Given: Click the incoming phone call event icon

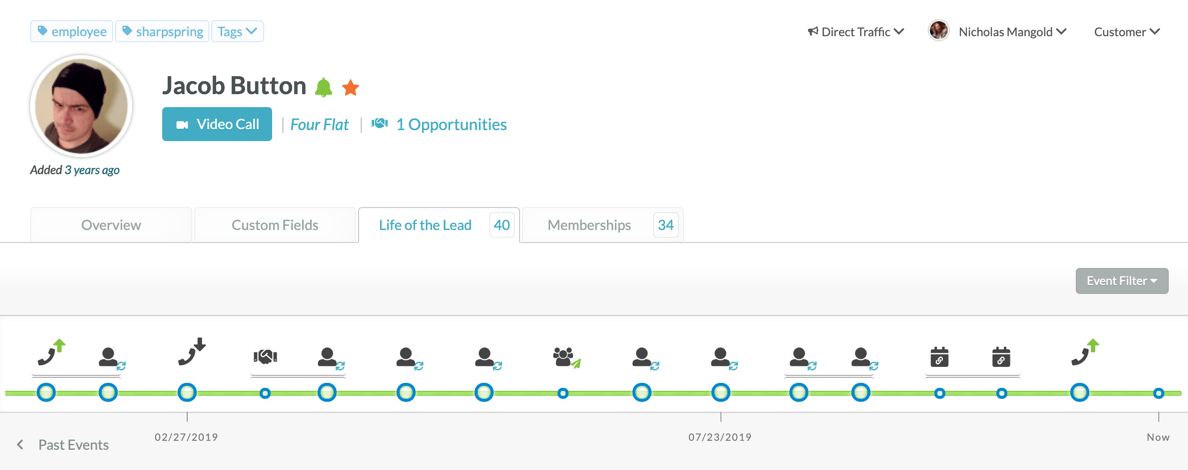Looking at the screenshot, I should (x=191, y=353).
